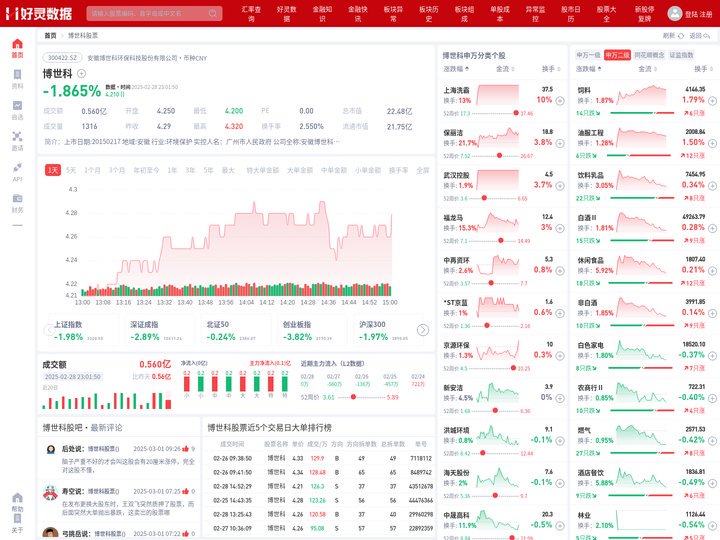Select the 1个月 chart range
This screenshot has width=720, height=540.
coord(92,170)
